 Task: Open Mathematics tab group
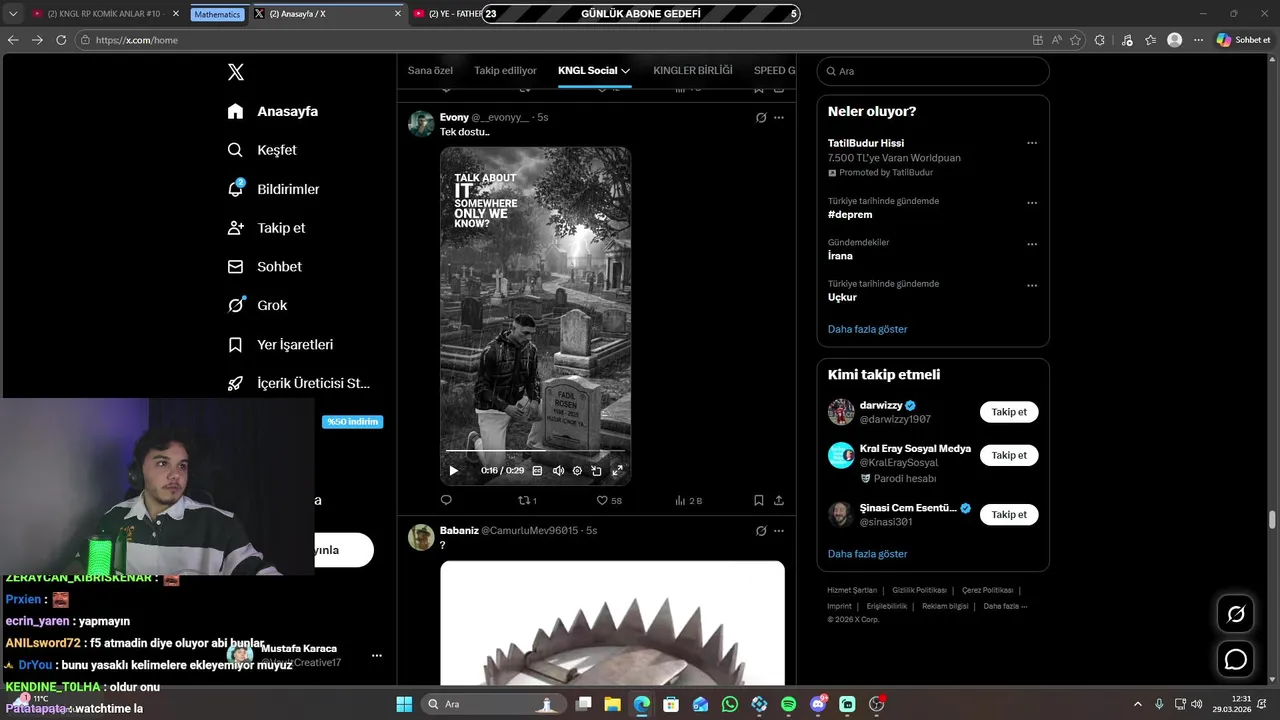pyautogui.click(x=217, y=14)
